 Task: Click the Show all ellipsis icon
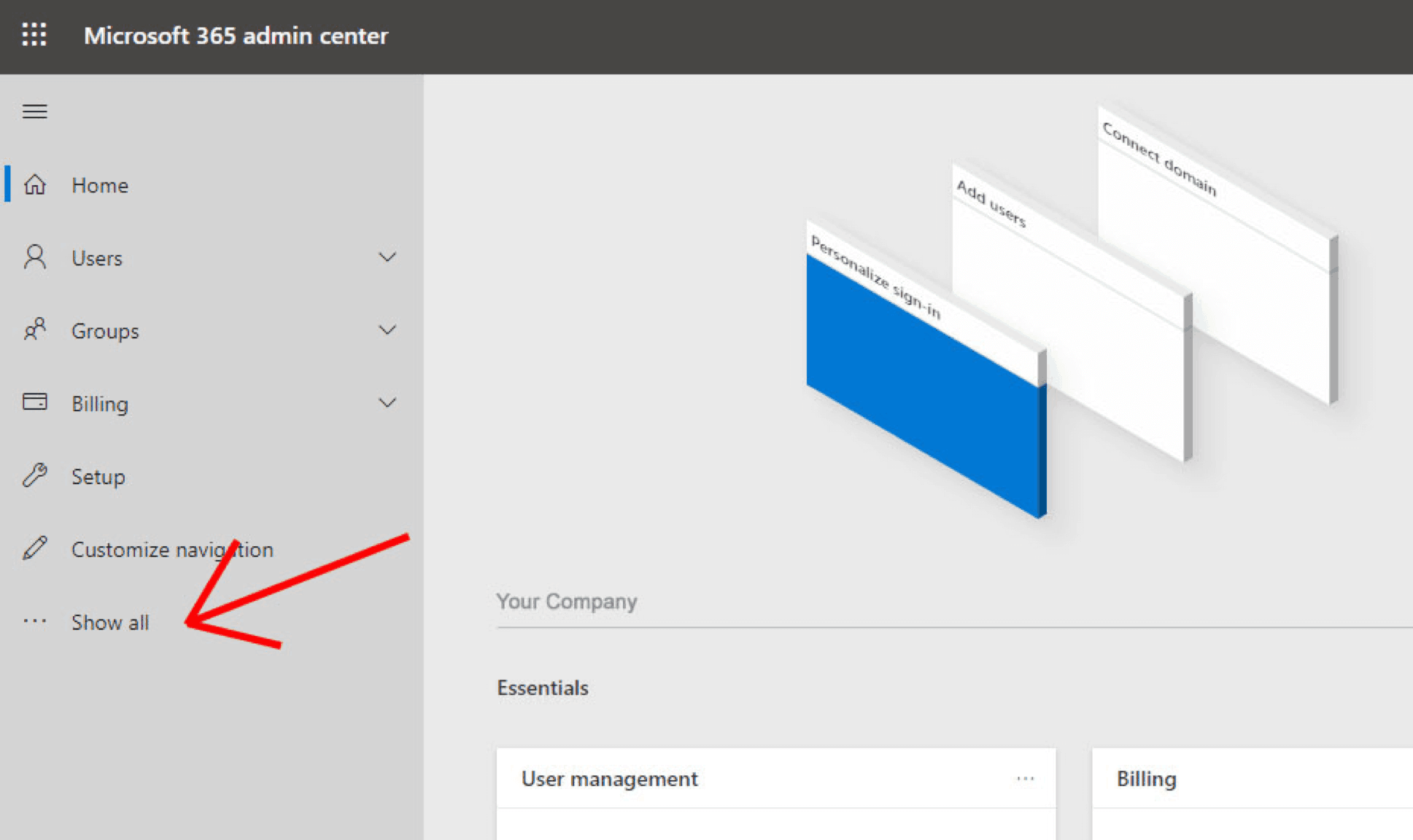[x=34, y=621]
